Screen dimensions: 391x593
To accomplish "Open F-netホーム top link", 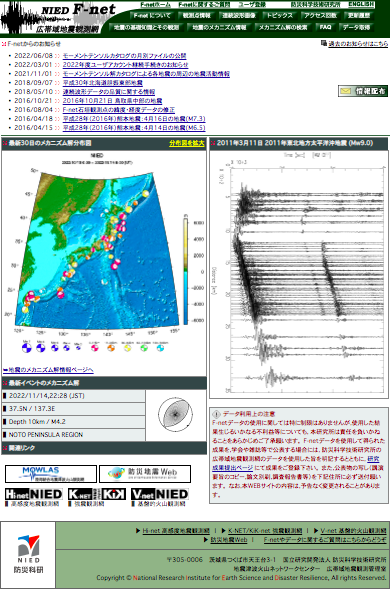I will 155,5.
